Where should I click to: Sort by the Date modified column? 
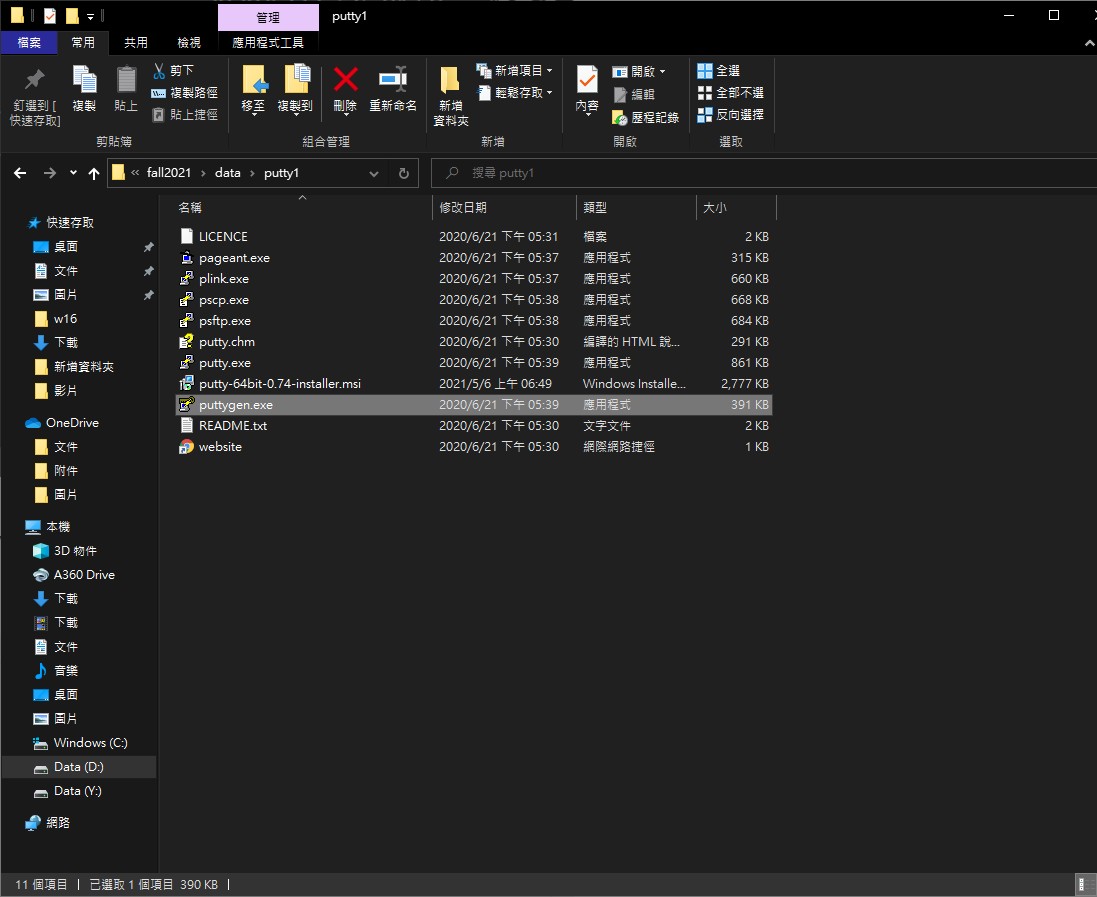click(x=504, y=208)
